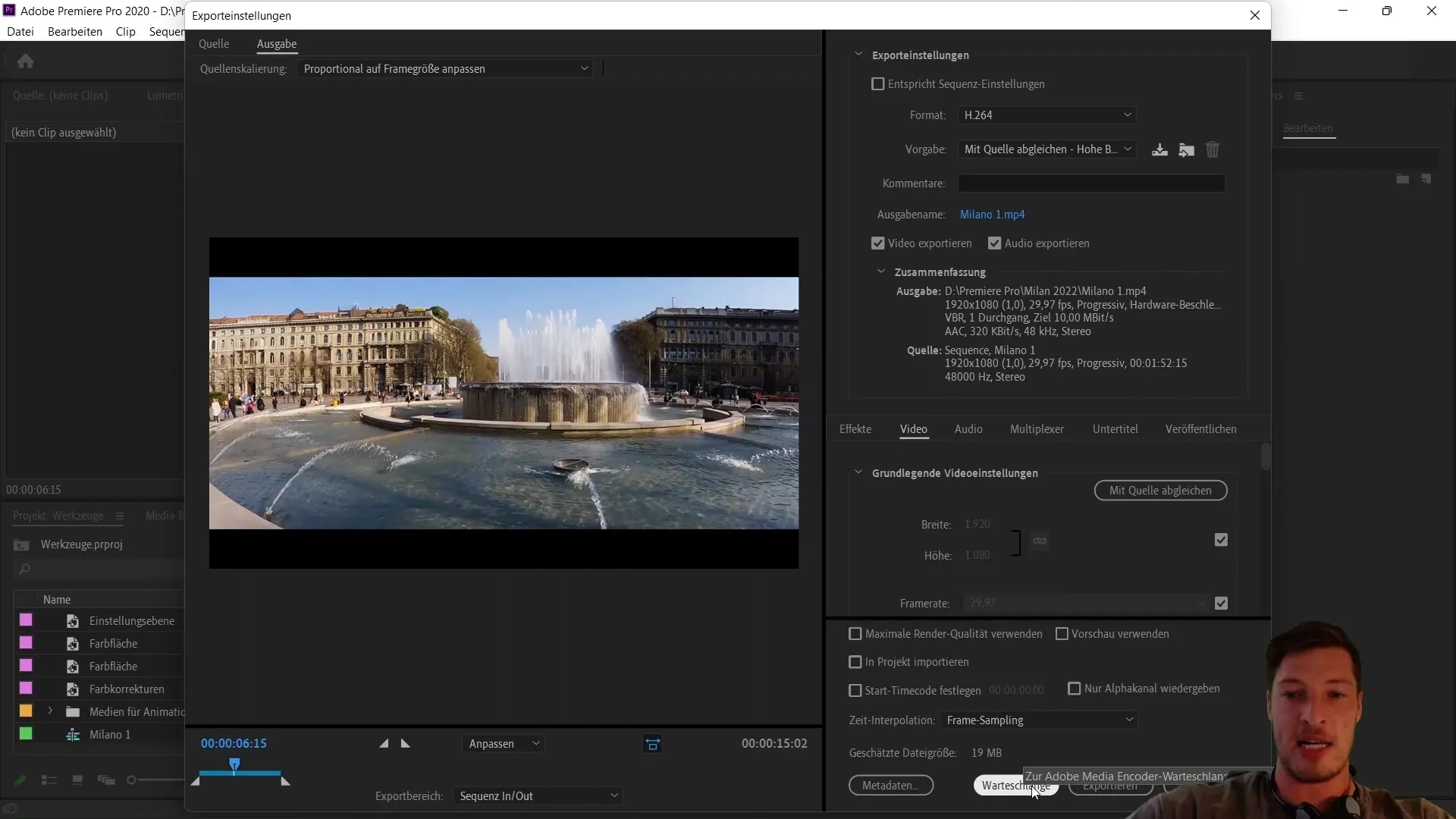The image size is (1456, 819).
Task: Open the Zeit-Interpolation Frame-Sampling dropdown
Action: click(1039, 720)
